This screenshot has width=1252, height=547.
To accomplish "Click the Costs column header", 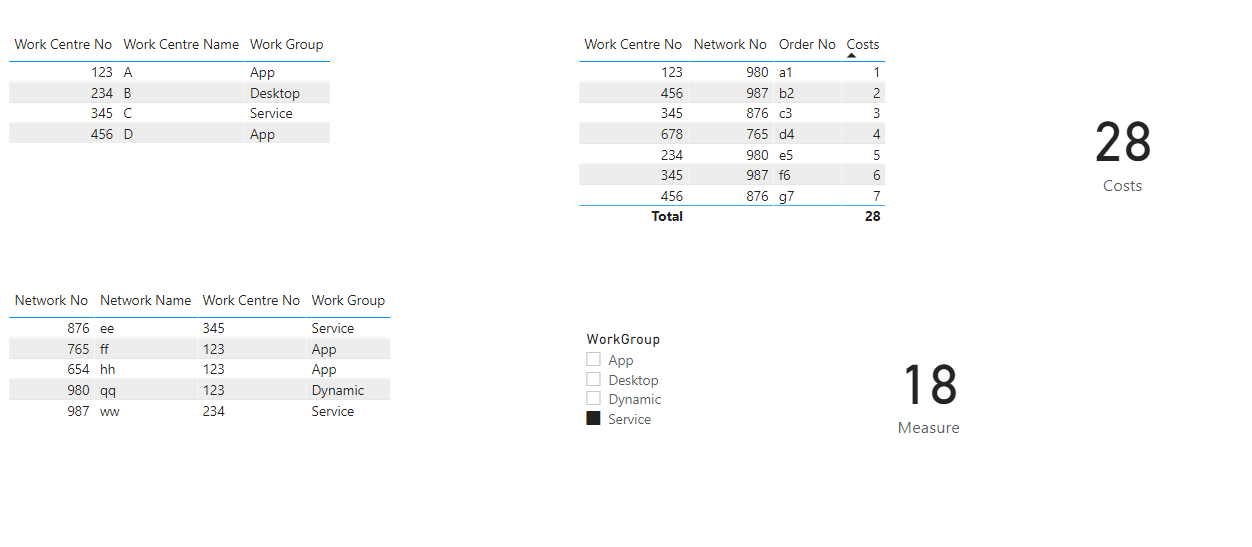I will (863, 44).
